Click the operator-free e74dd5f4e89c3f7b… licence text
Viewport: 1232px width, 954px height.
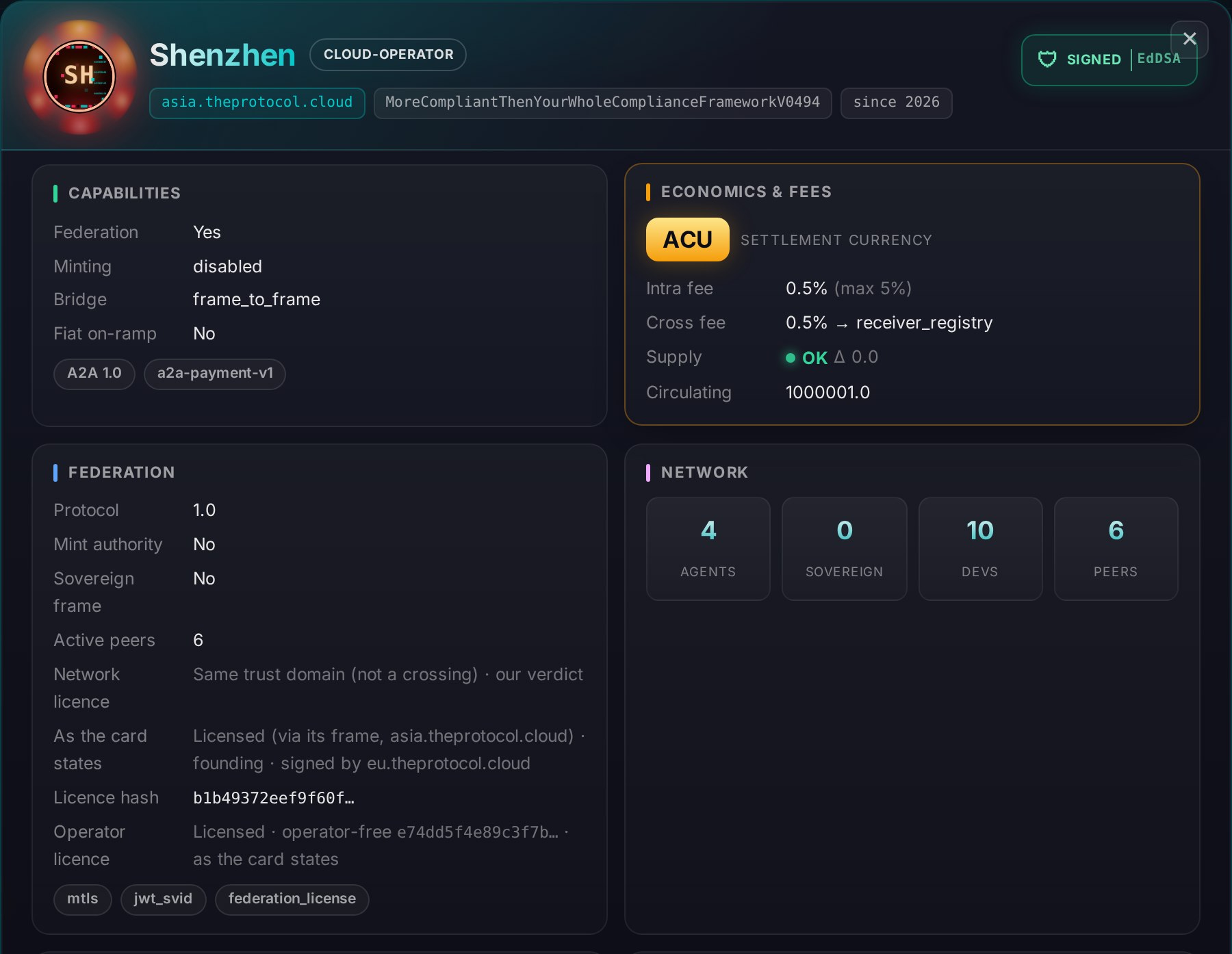[x=420, y=832]
